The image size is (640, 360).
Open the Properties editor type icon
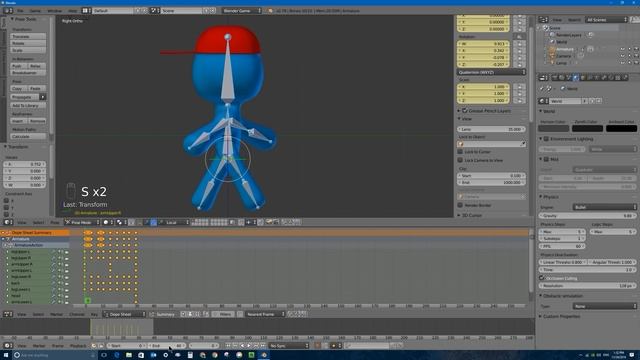click(x=543, y=78)
